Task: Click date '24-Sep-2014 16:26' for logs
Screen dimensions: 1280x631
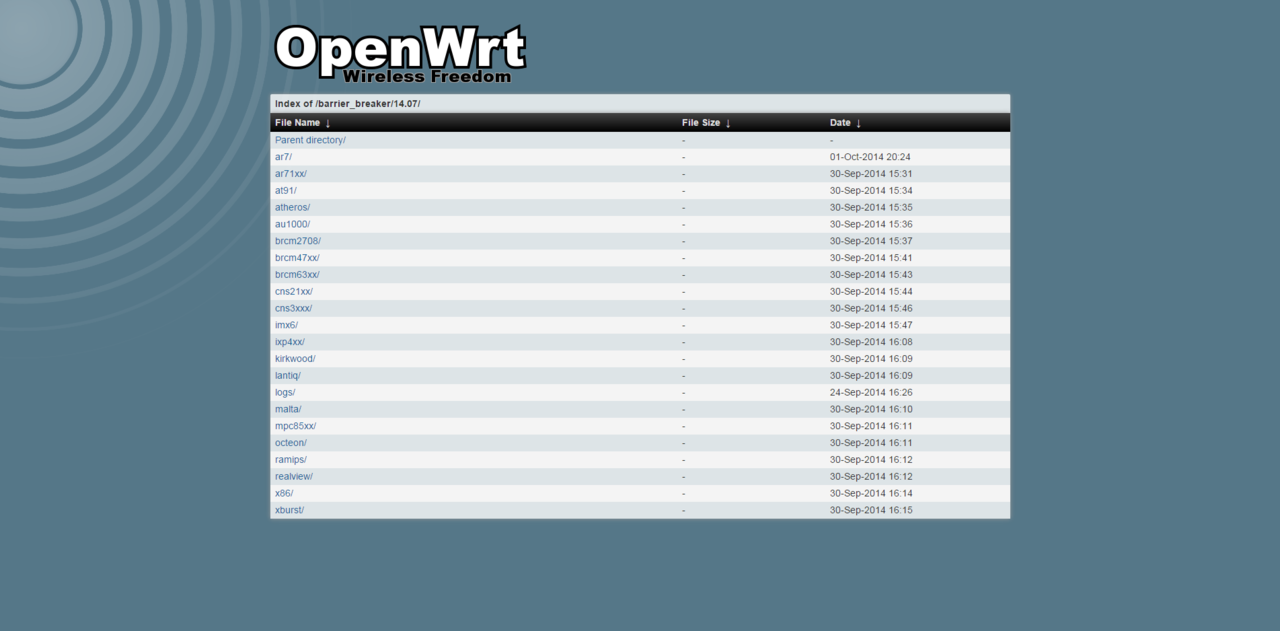Action: pyautogui.click(x=871, y=393)
